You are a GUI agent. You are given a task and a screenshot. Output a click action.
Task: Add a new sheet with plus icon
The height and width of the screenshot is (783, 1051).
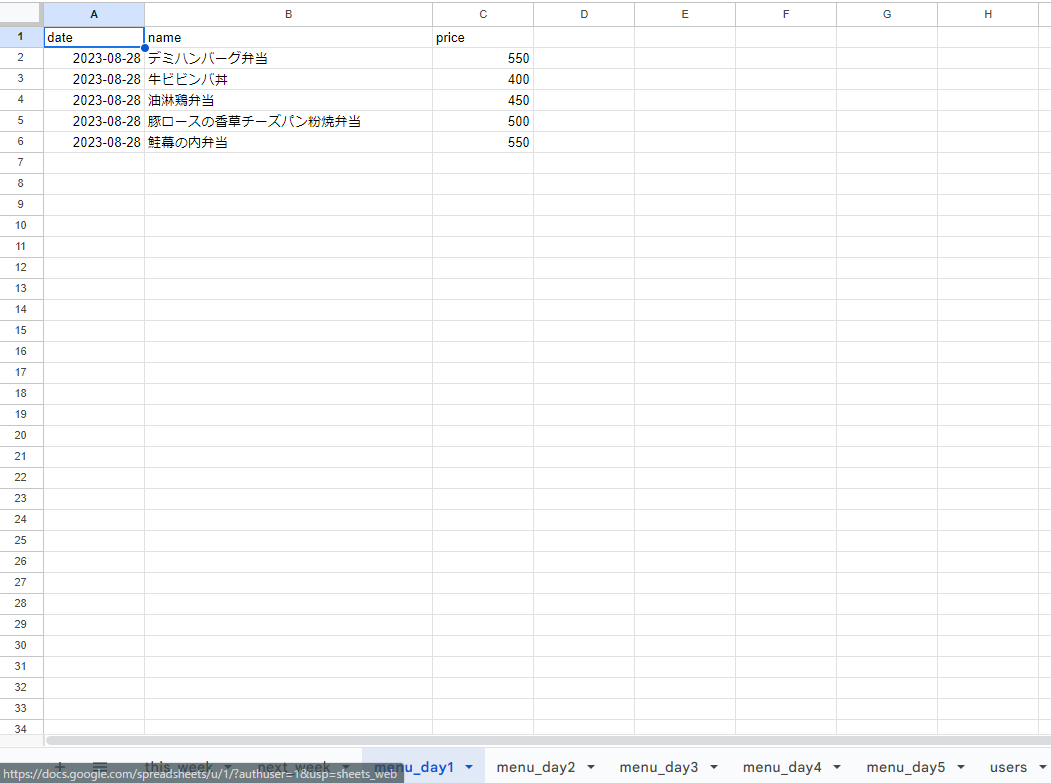(x=59, y=767)
